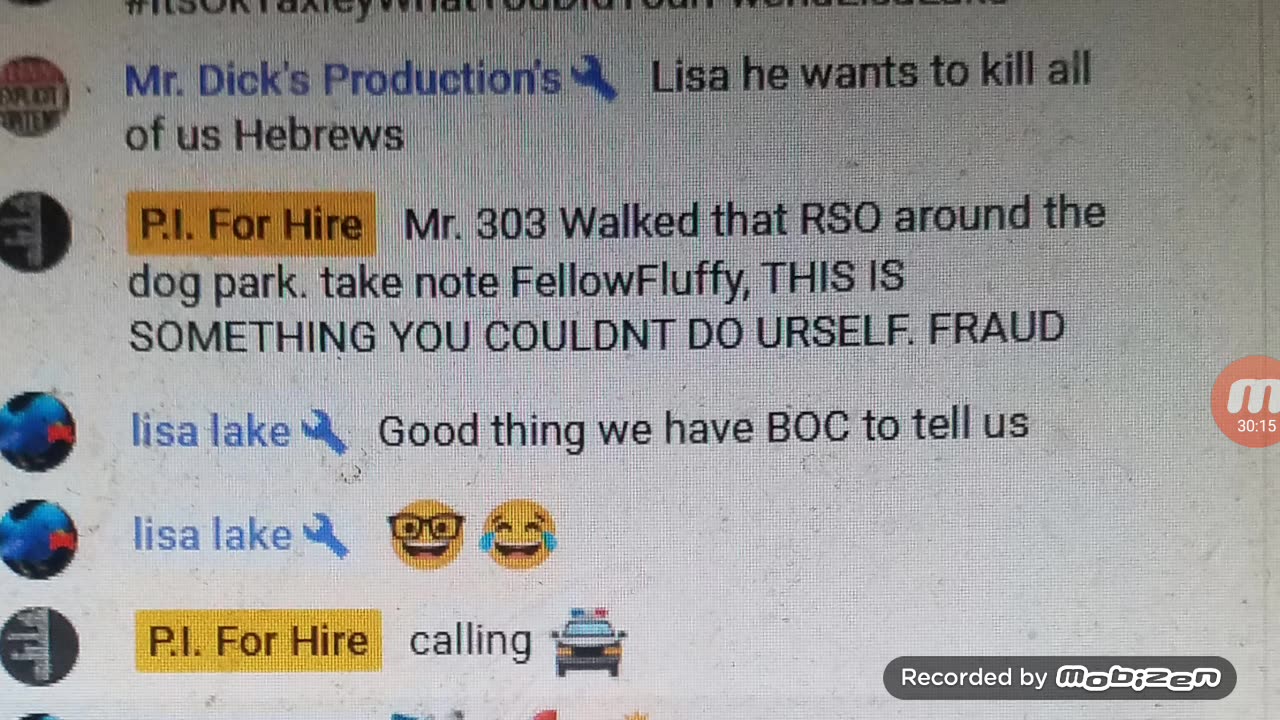Open P.I. For Hire avatar beside calling message
The width and height of the screenshot is (1280, 720).
coord(39,646)
